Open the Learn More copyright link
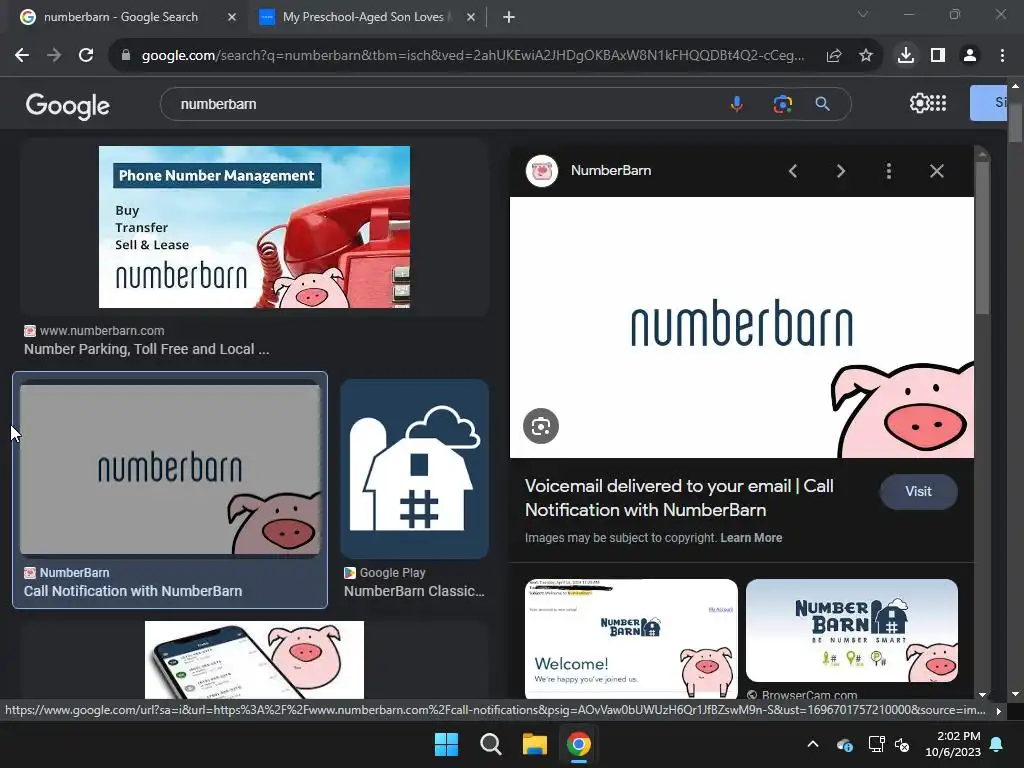The image size is (1024, 768). 751,538
